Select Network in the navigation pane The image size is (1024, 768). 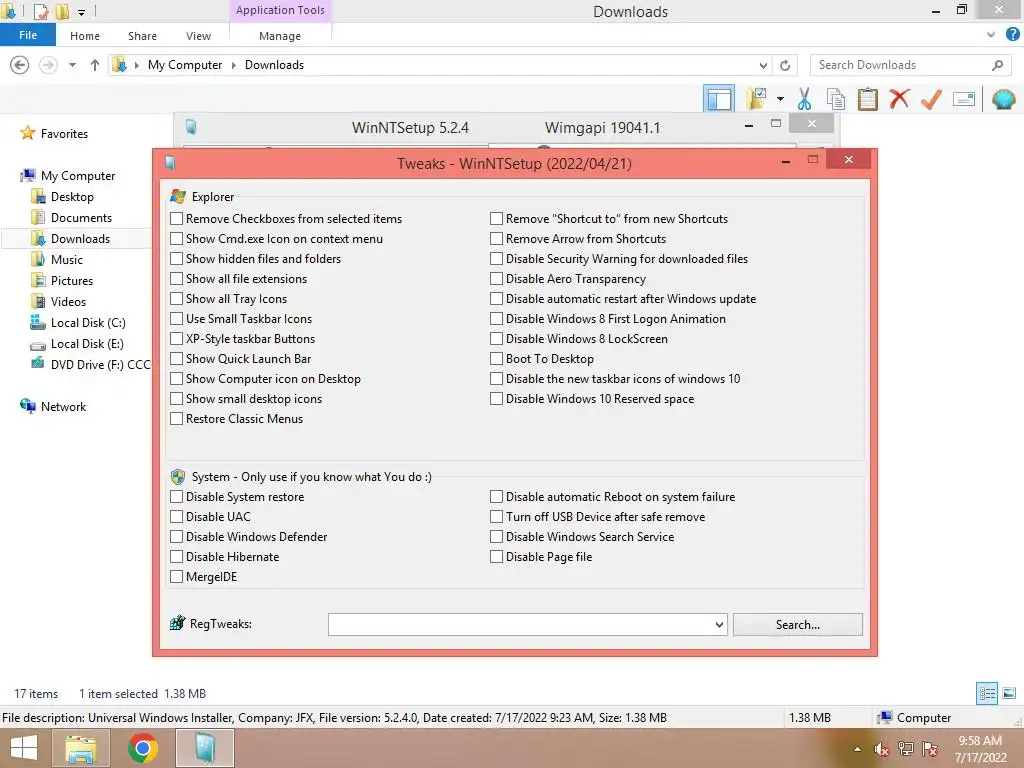53,406
